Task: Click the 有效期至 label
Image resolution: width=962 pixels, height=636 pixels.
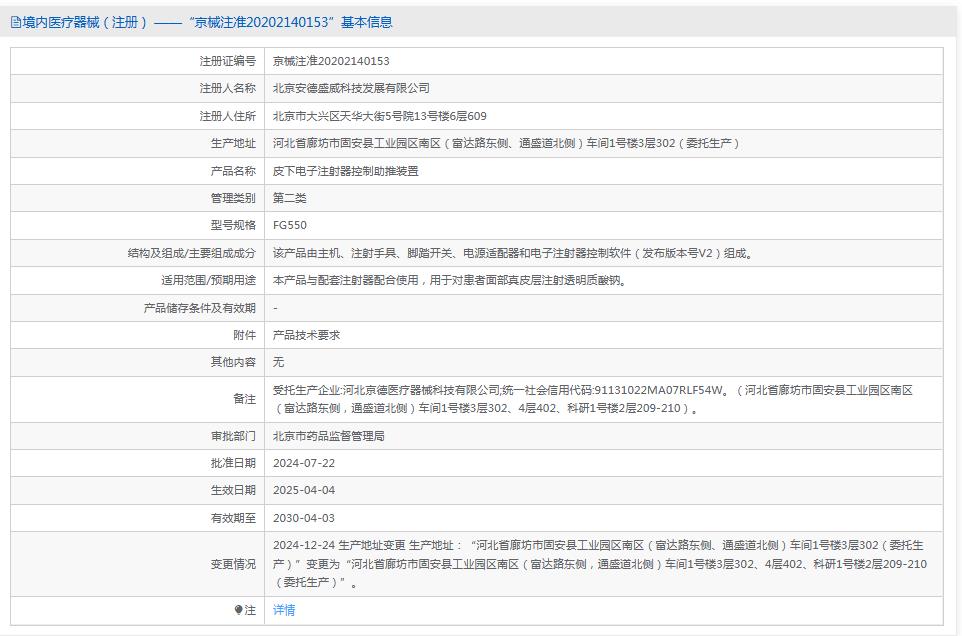Action: point(233,518)
